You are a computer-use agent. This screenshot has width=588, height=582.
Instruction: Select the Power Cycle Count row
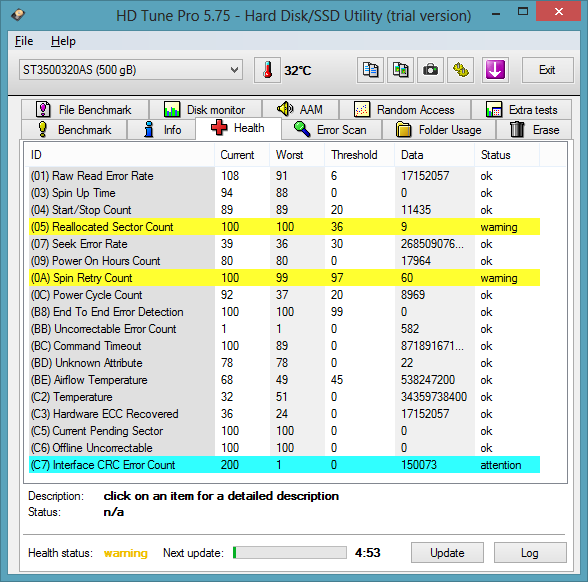[x=284, y=295]
